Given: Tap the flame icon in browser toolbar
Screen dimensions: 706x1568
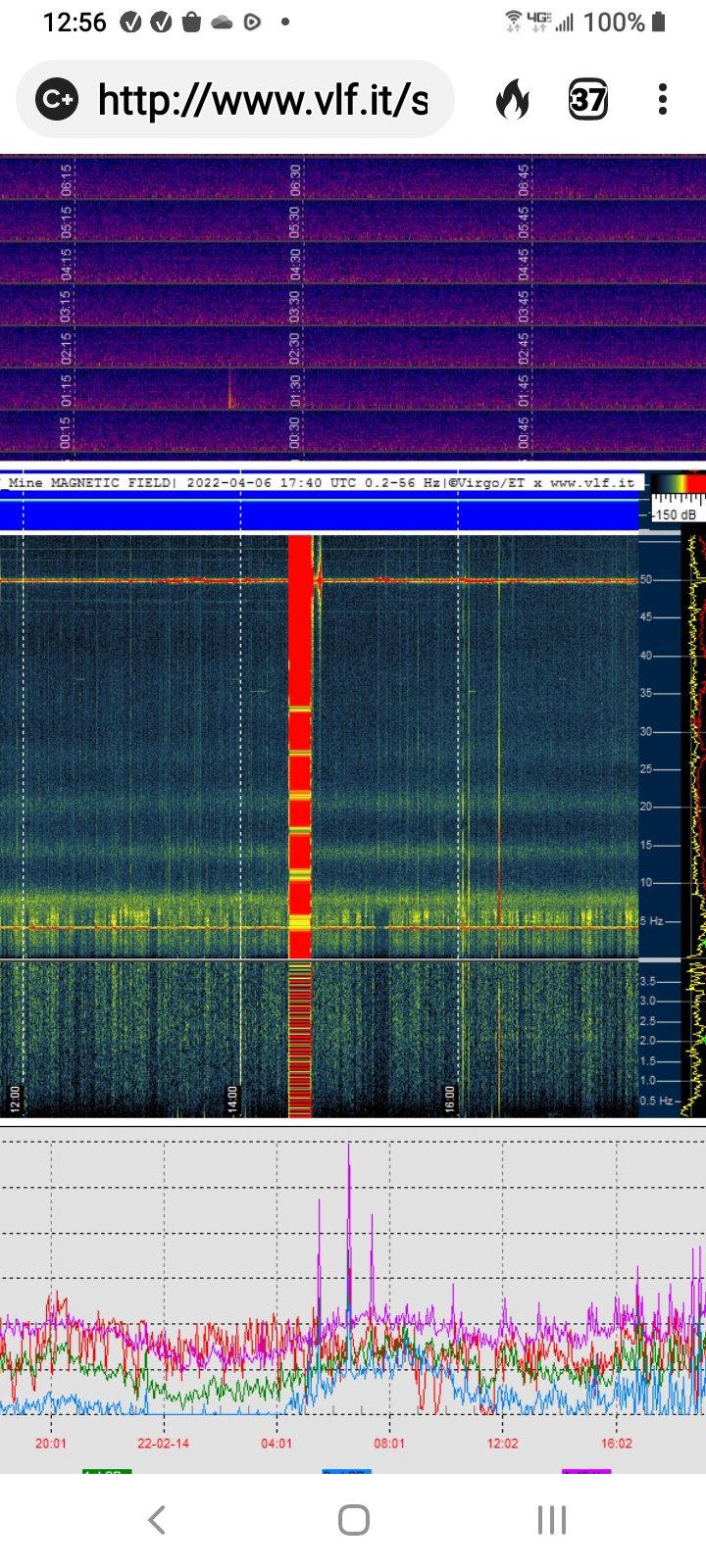Looking at the screenshot, I should [x=512, y=100].
